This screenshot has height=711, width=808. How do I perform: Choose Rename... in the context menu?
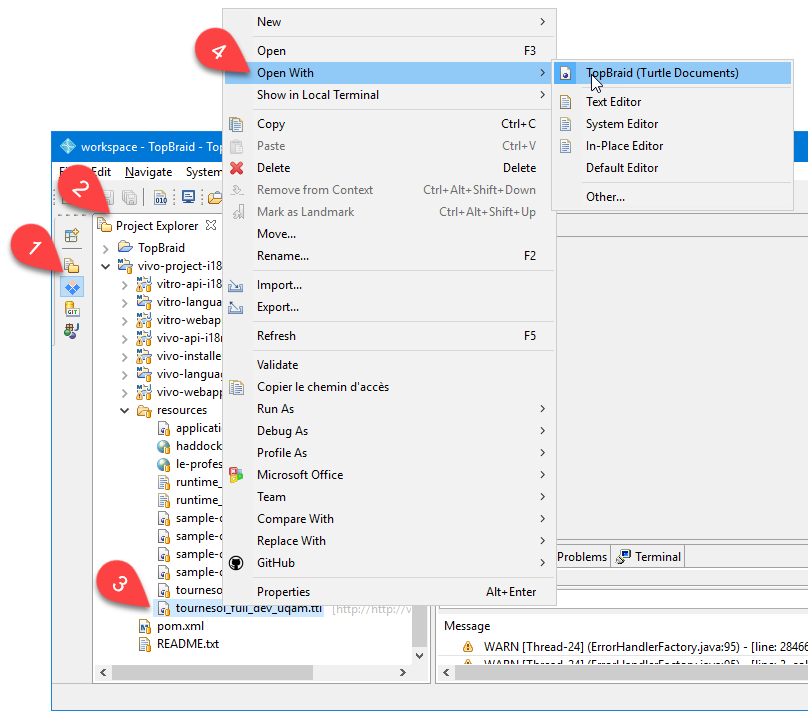390,256
